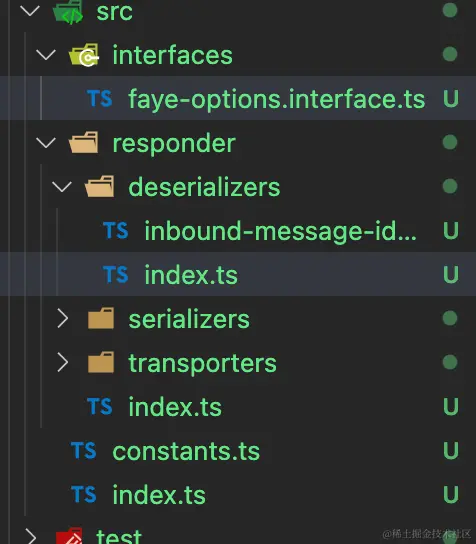
Task: Open faye-options.interface.ts file
Action: click(238, 98)
